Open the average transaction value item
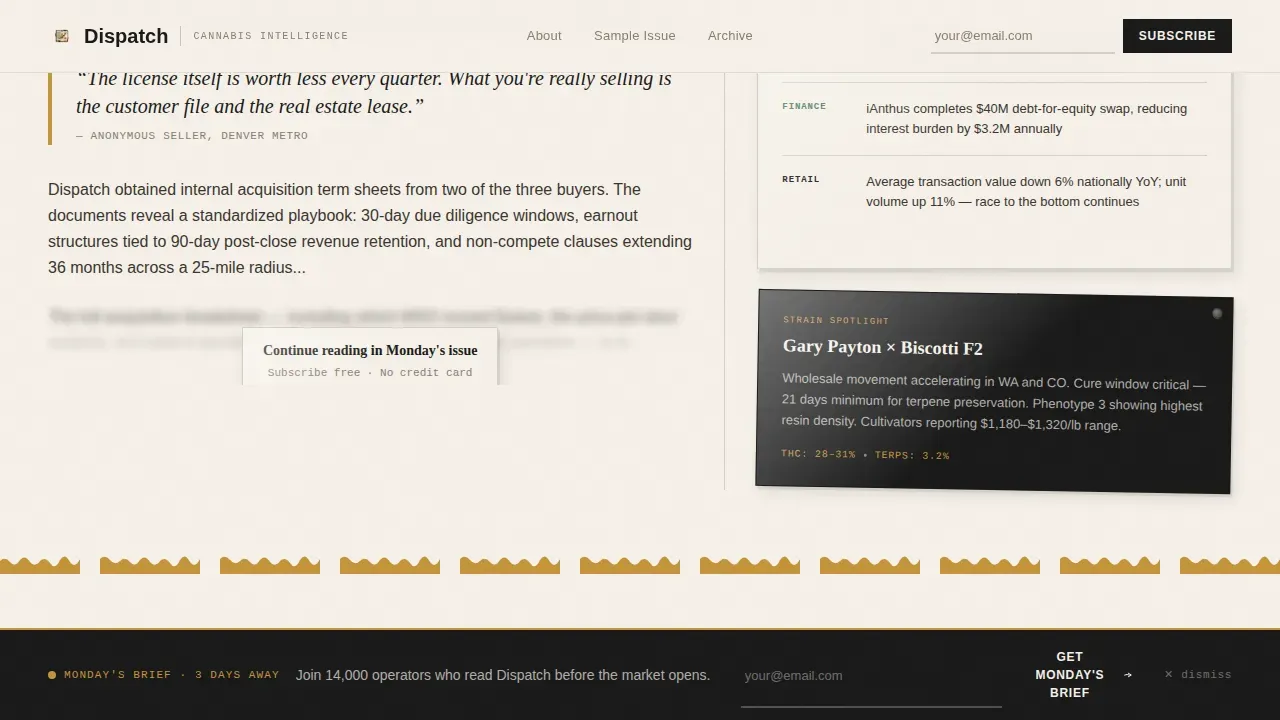 [x=1027, y=192]
